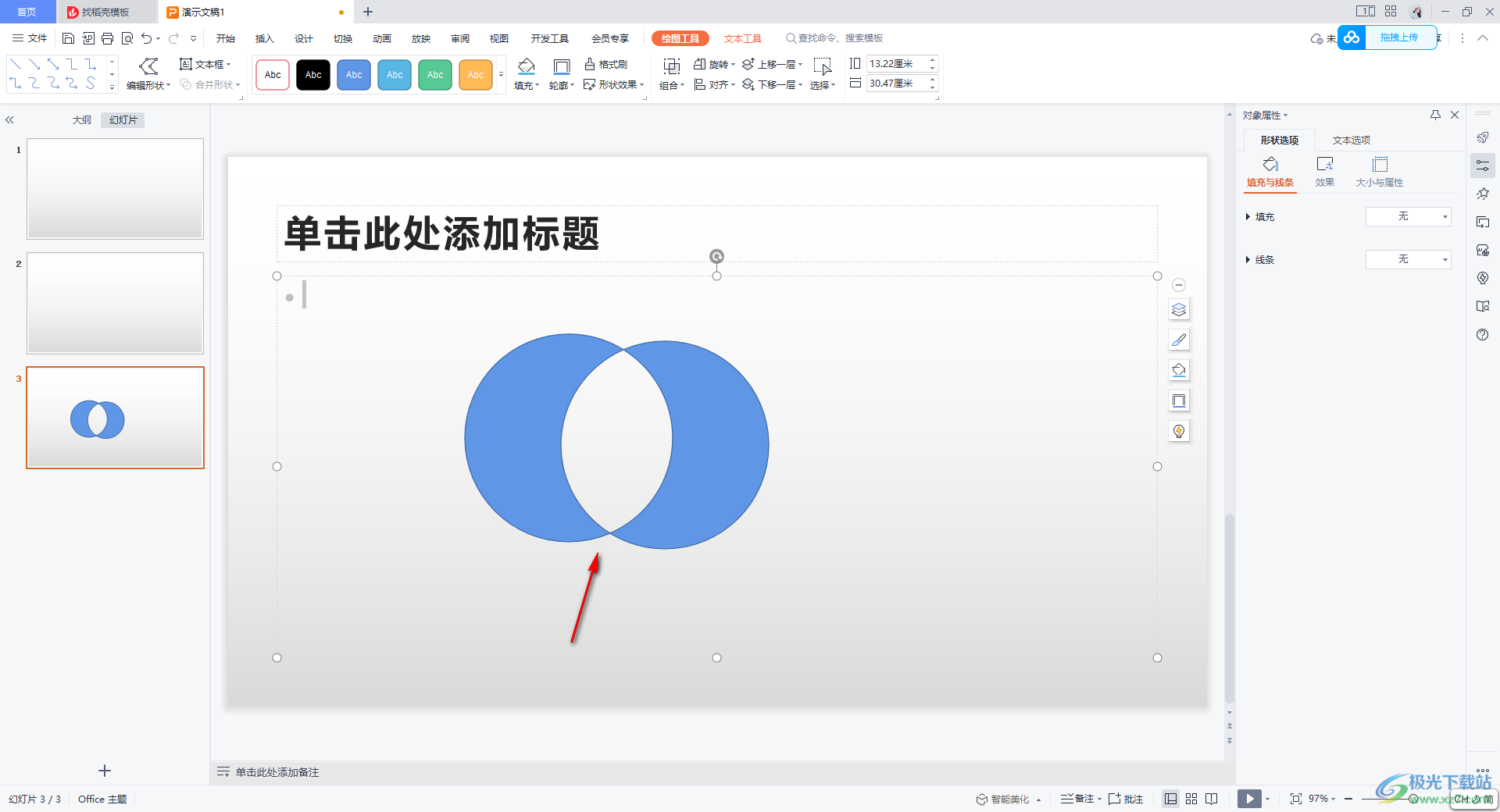The width and height of the screenshot is (1500, 812).
Task: Open the Align (对齐) dropdown
Action: click(714, 84)
